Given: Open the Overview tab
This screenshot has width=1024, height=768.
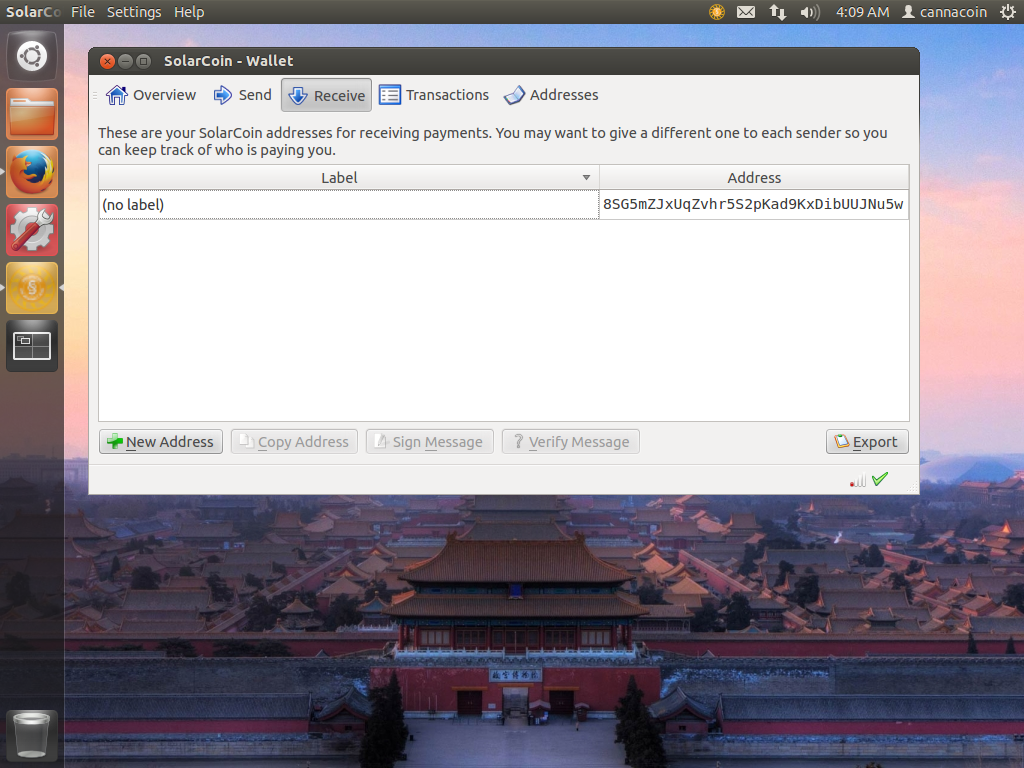Looking at the screenshot, I should pos(151,95).
